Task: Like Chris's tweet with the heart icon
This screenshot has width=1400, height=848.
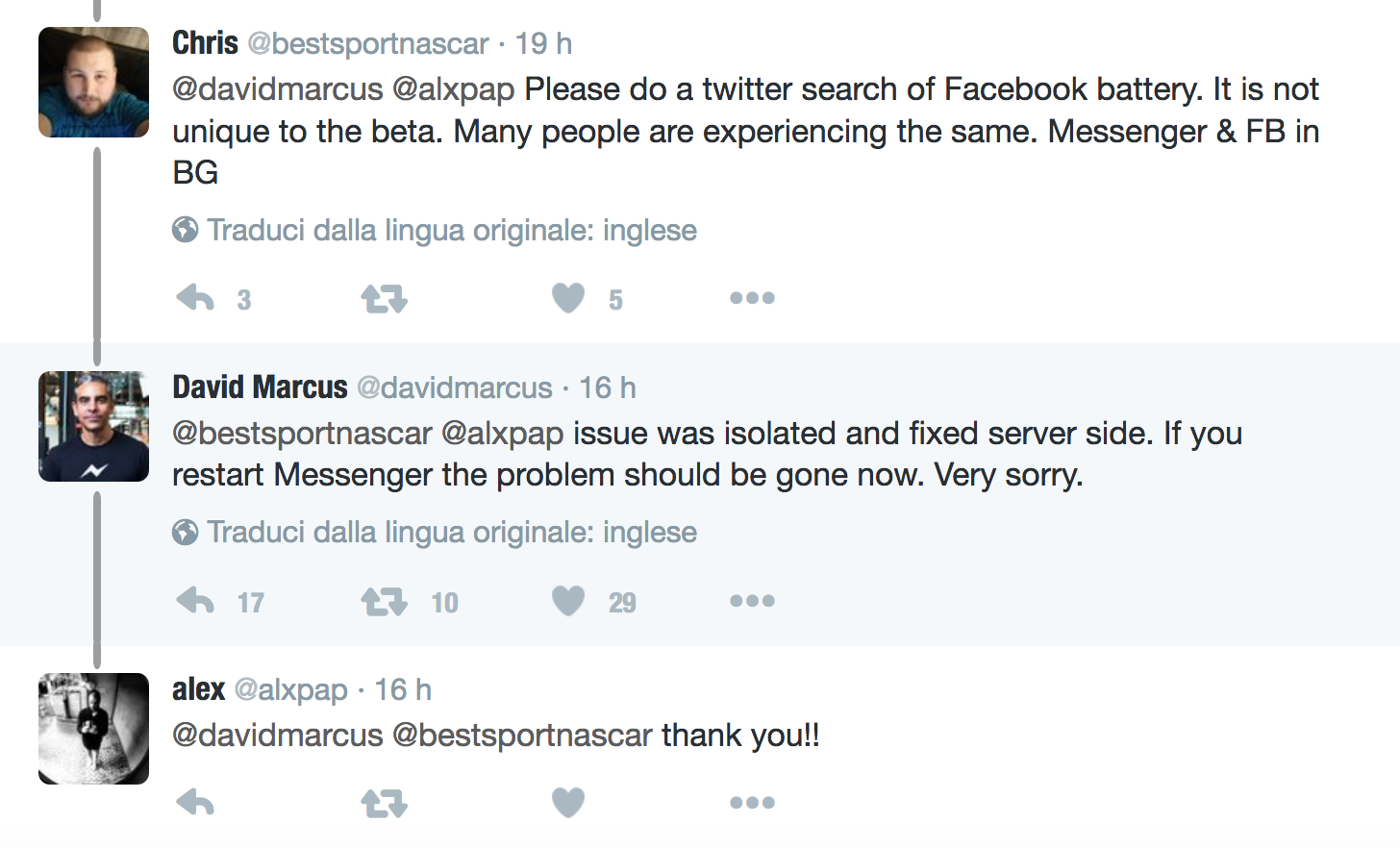Action: (567, 298)
